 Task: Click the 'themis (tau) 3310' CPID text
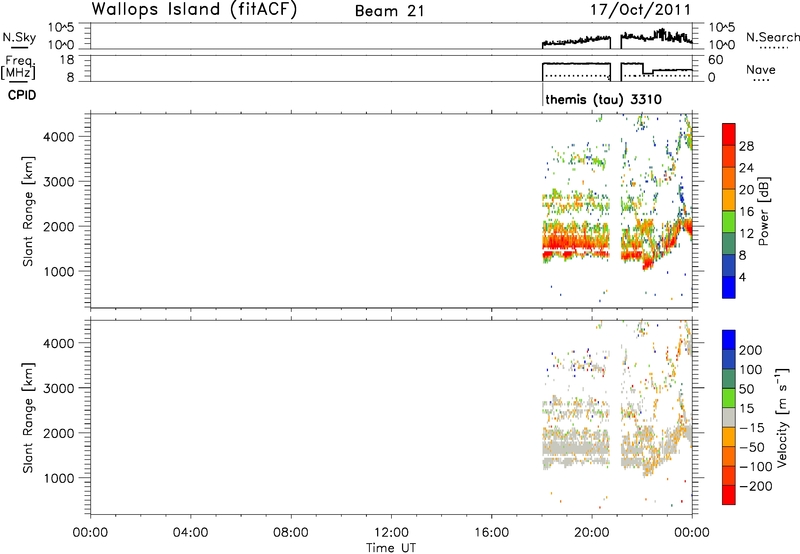click(603, 99)
